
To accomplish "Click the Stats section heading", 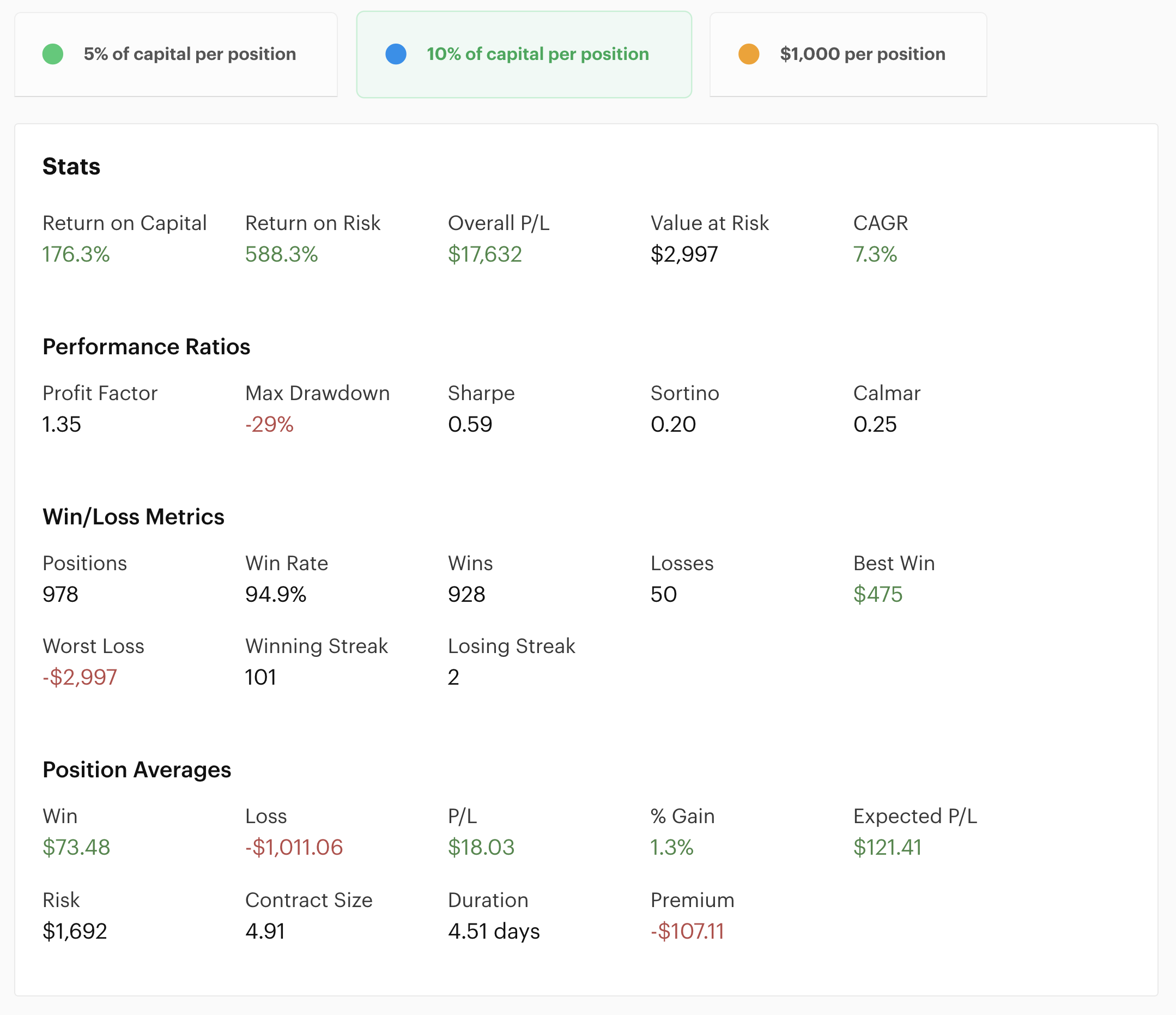I will [x=71, y=166].
